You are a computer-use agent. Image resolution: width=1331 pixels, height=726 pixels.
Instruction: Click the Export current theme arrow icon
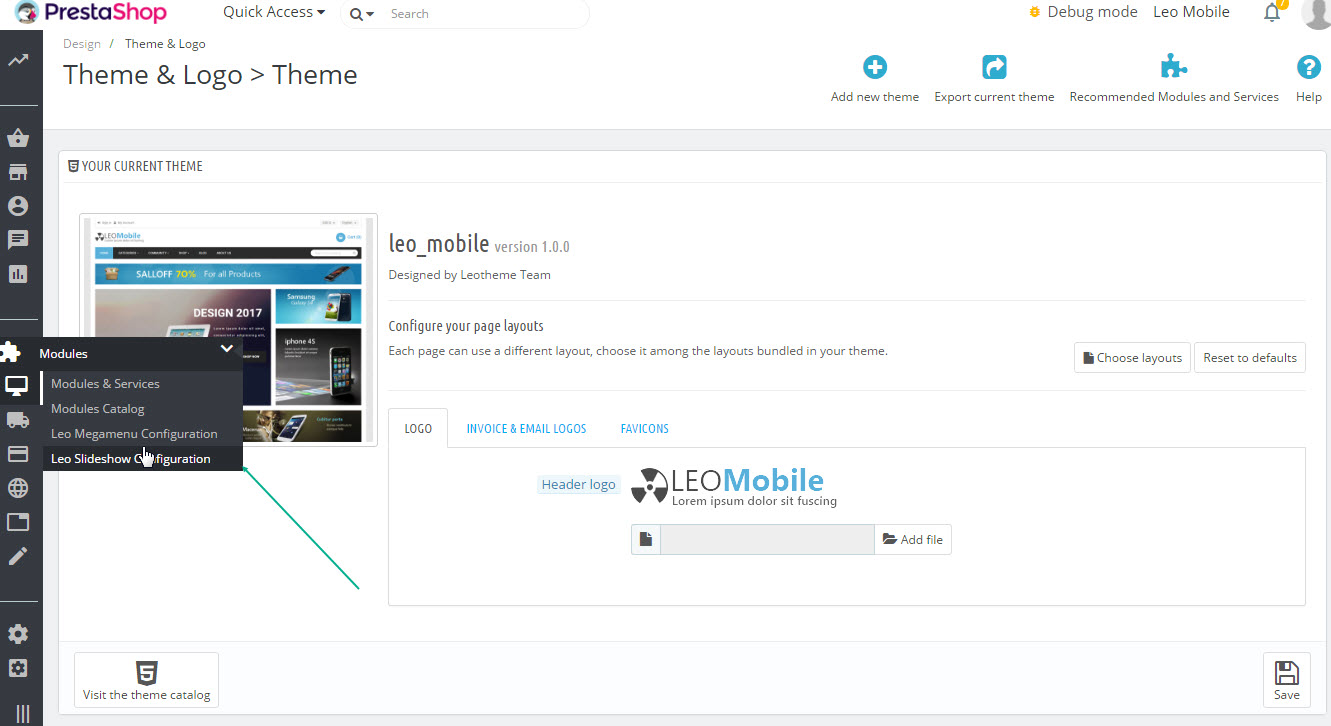pos(994,67)
